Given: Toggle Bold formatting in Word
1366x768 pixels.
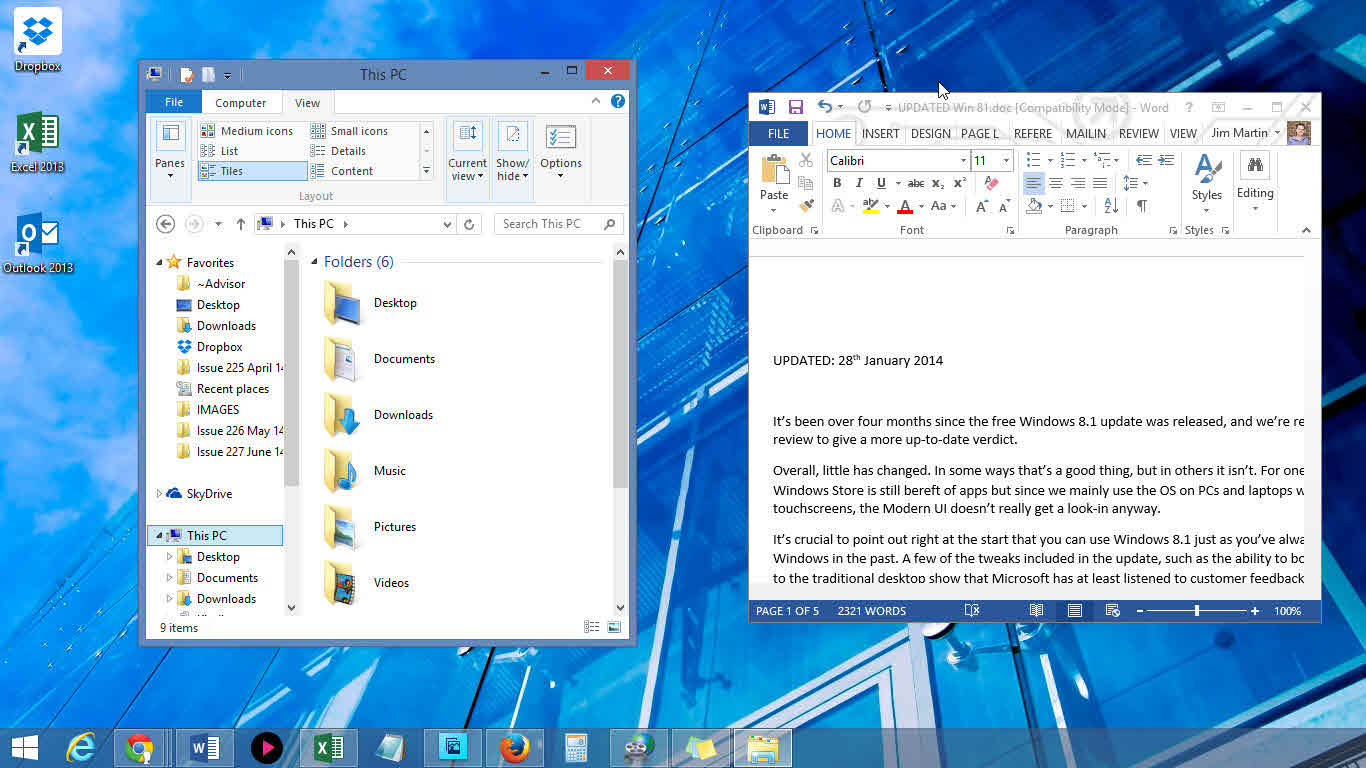Looking at the screenshot, I should (837, 183).
